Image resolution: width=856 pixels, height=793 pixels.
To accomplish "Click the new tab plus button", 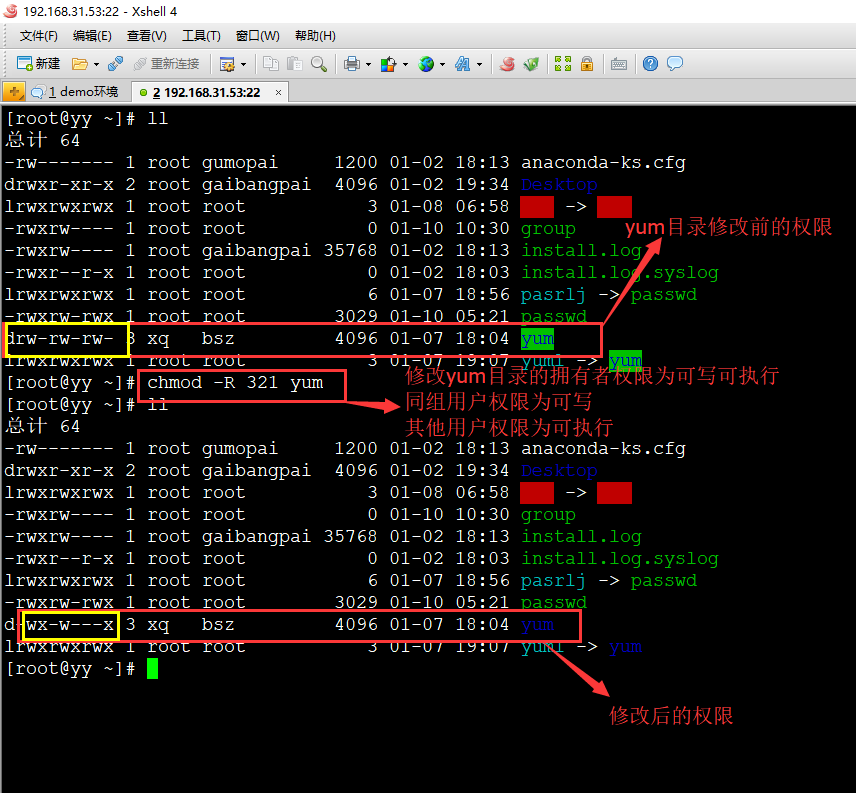I will pyautogui.click(x=13, y=90).
